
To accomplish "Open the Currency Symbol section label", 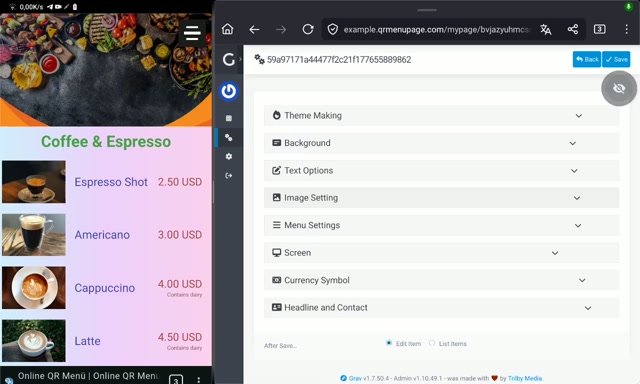I will coord(317,280).
